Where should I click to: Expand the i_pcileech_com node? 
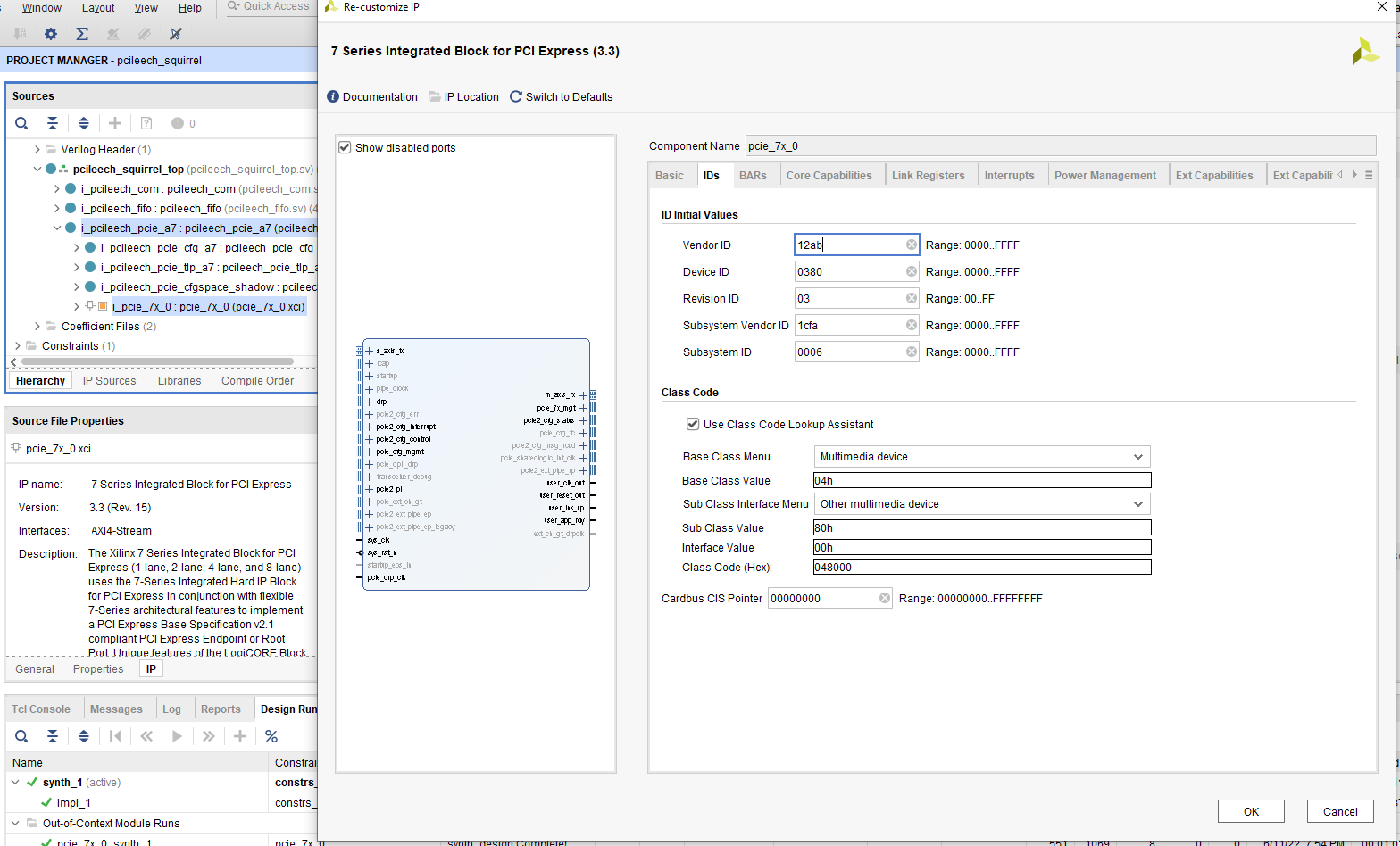[x=56, y=188]
